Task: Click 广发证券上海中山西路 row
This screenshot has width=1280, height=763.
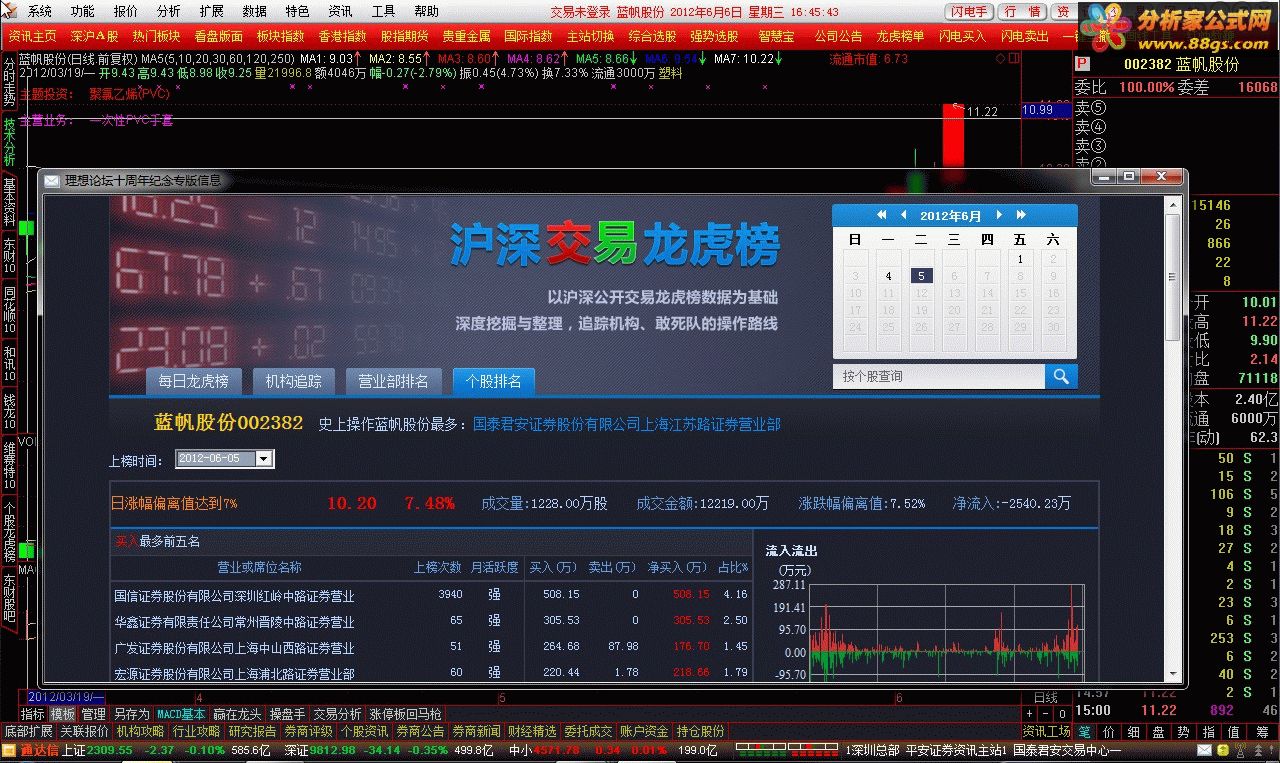Action: coord(430,647)
